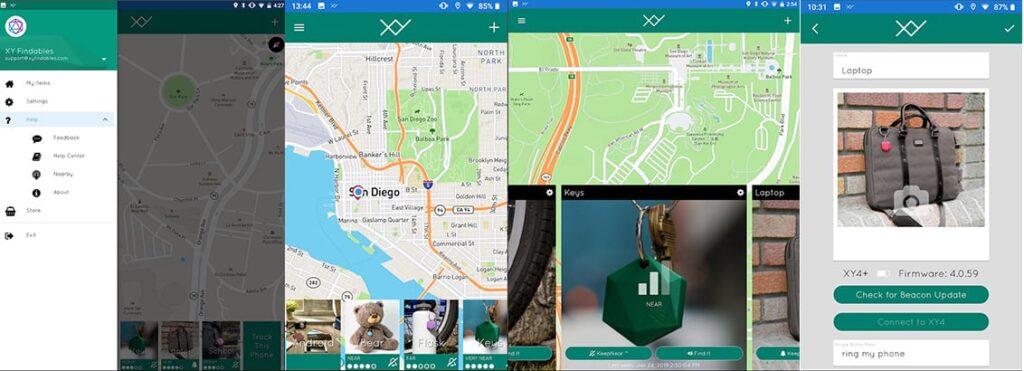Toggle the mute bell on the Bear card
This screenshot has height=371, width=1024.
coord(392,362)
